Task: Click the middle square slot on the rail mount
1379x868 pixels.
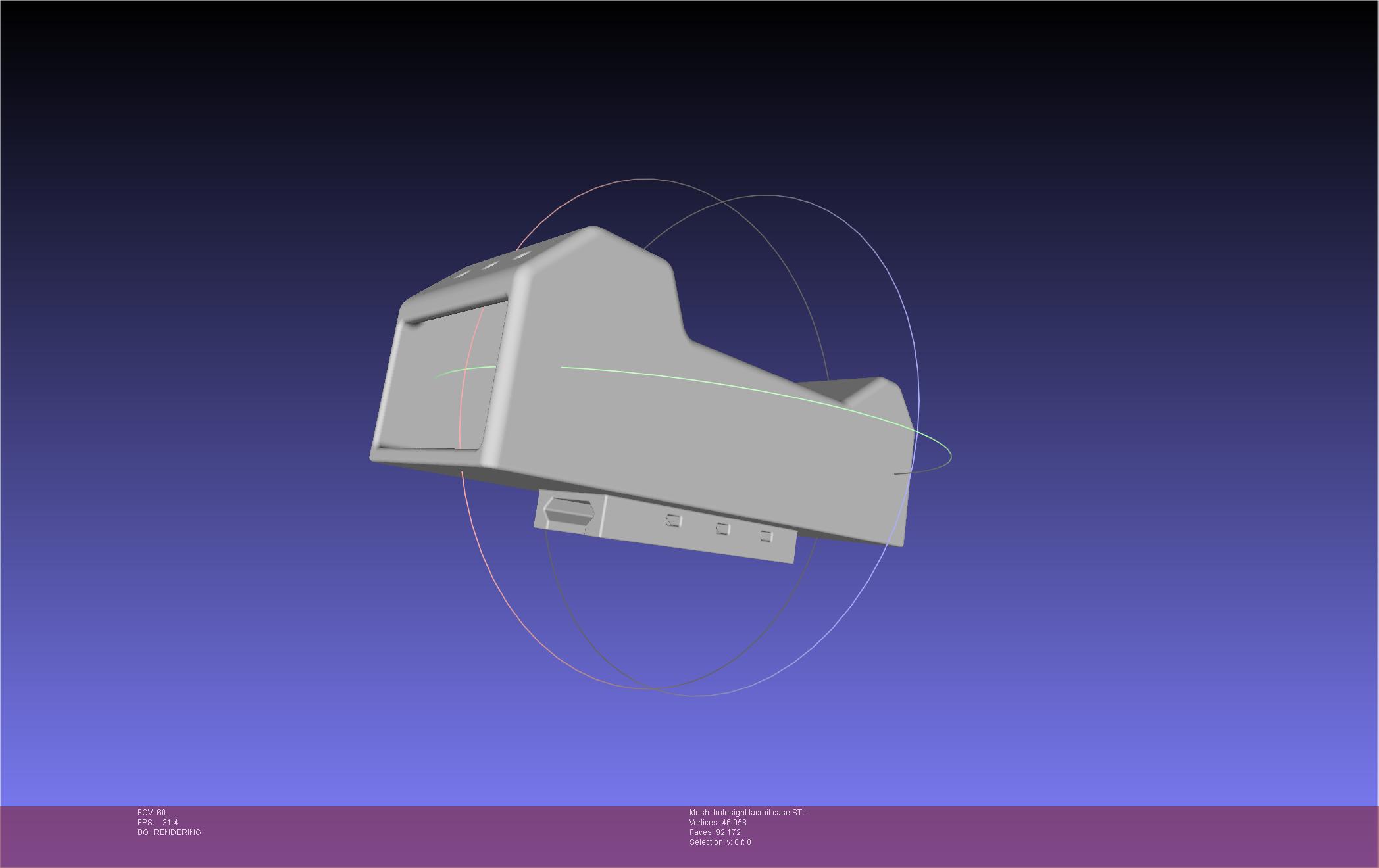Action: (x=723, y=529)
